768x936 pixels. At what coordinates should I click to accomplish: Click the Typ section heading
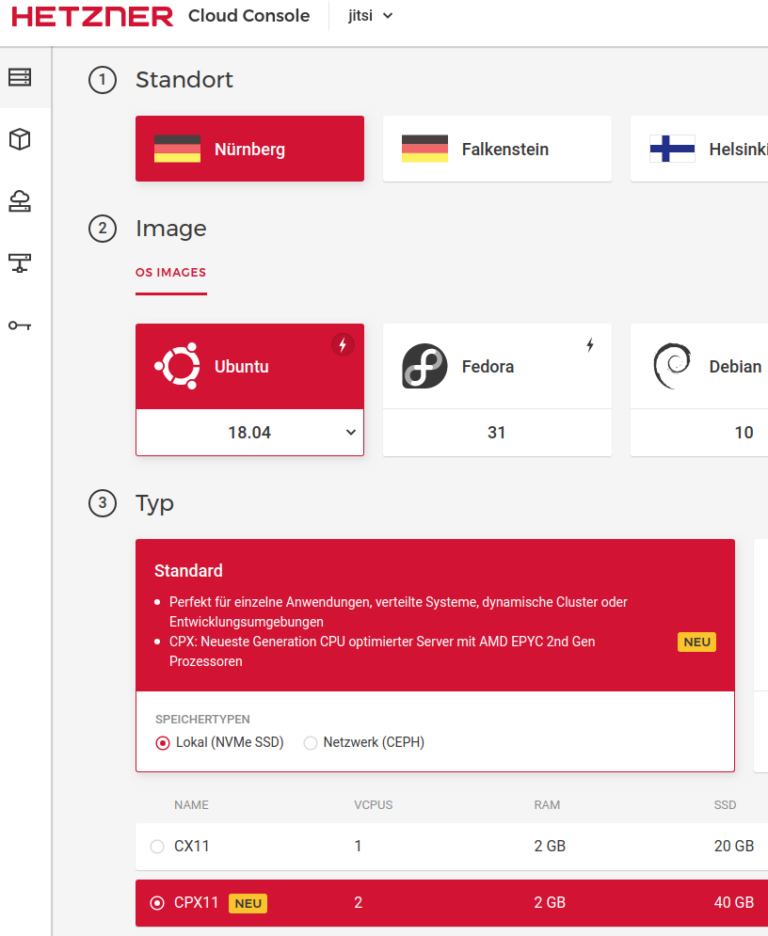click(155, 504)
